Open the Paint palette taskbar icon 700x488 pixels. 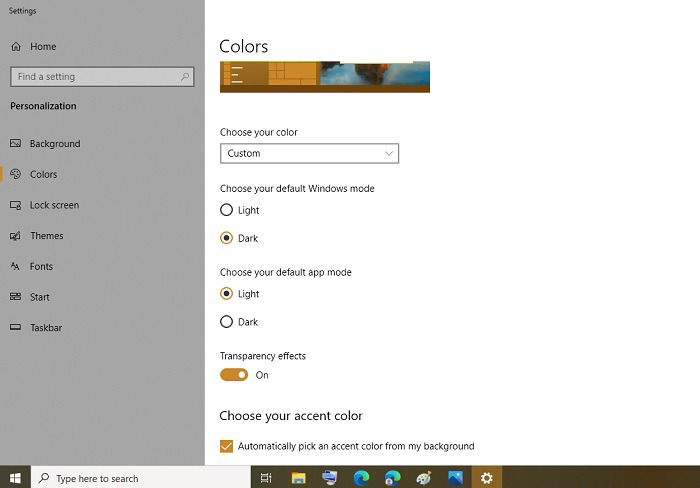[424, 478]
